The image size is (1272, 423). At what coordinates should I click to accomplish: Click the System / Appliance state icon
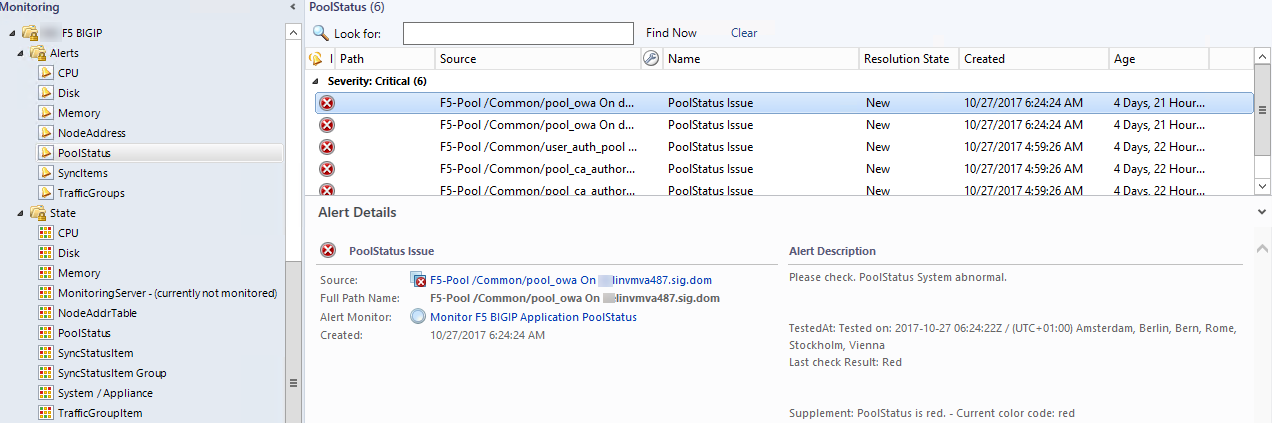[46, 393]
